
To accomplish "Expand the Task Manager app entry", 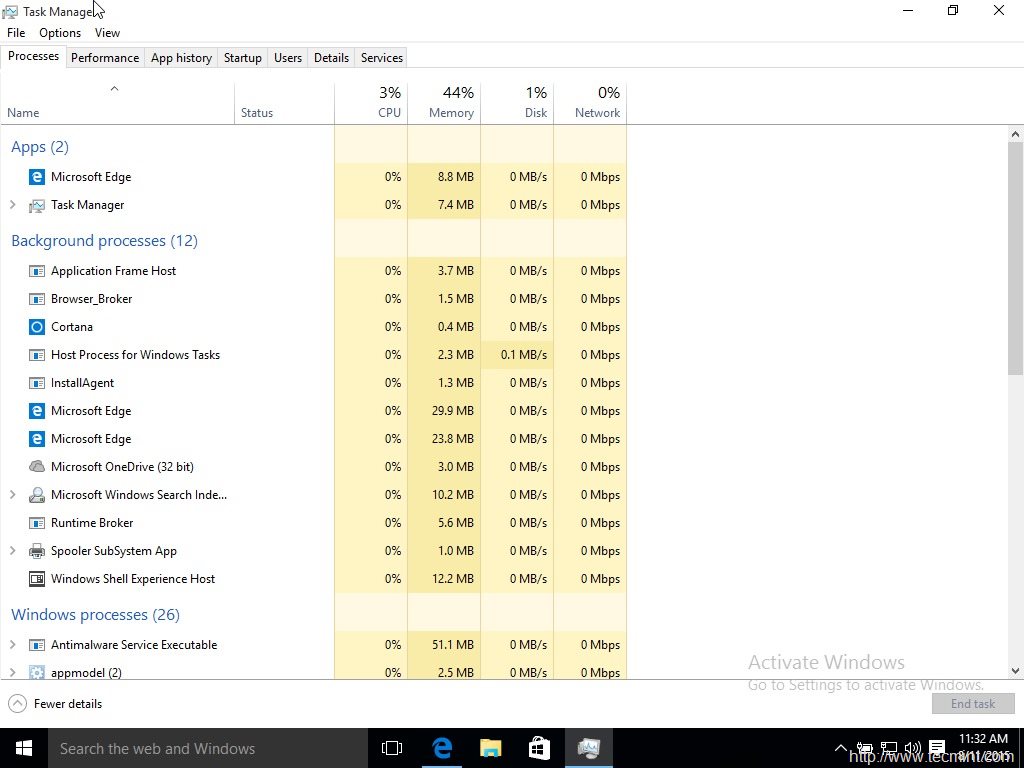I will [13, 205].
